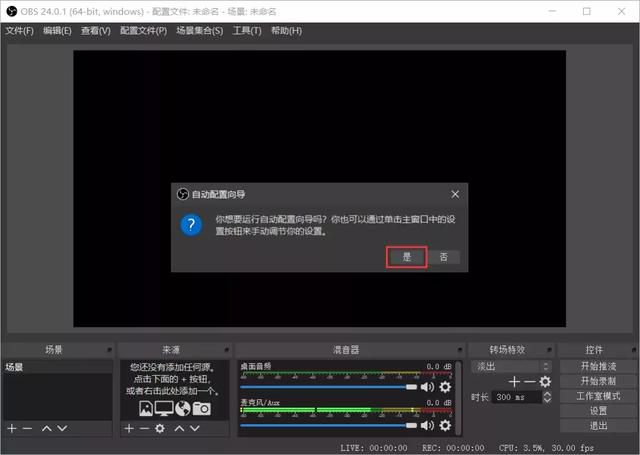
Task: Open 设置 settings from controls panel
Action: click(598, 411)
